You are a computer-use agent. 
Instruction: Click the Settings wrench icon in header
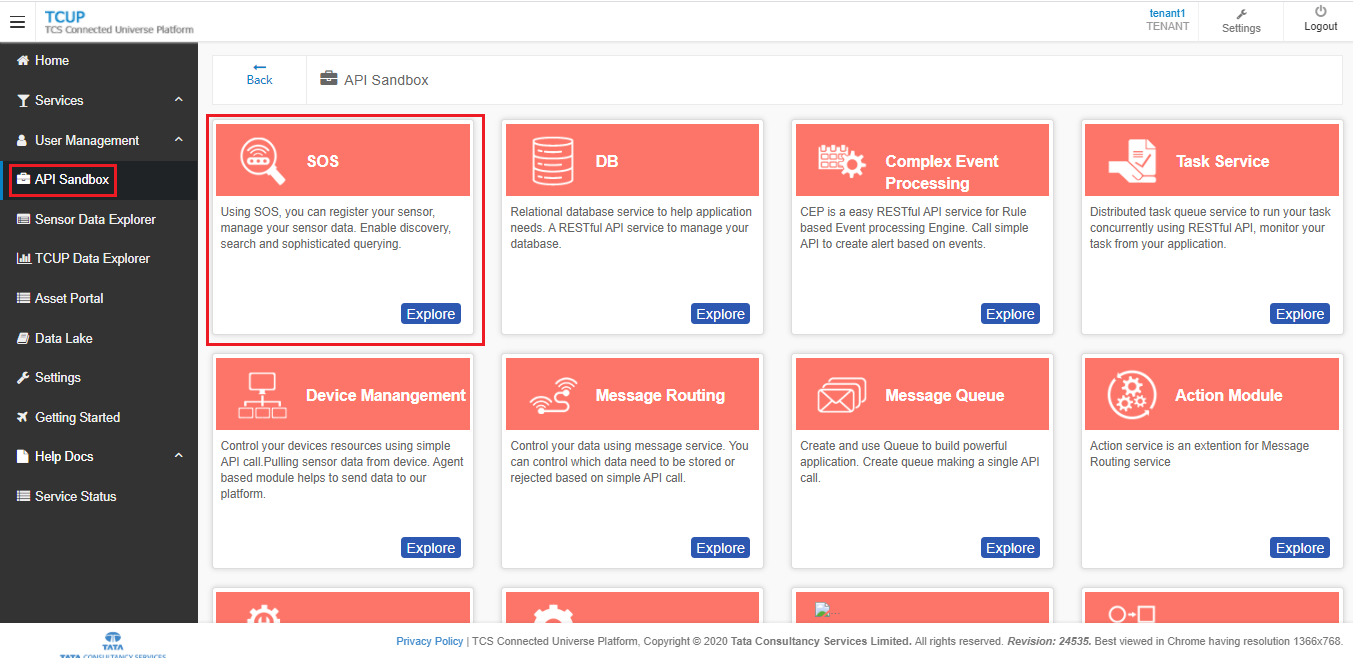point(1241,14)
